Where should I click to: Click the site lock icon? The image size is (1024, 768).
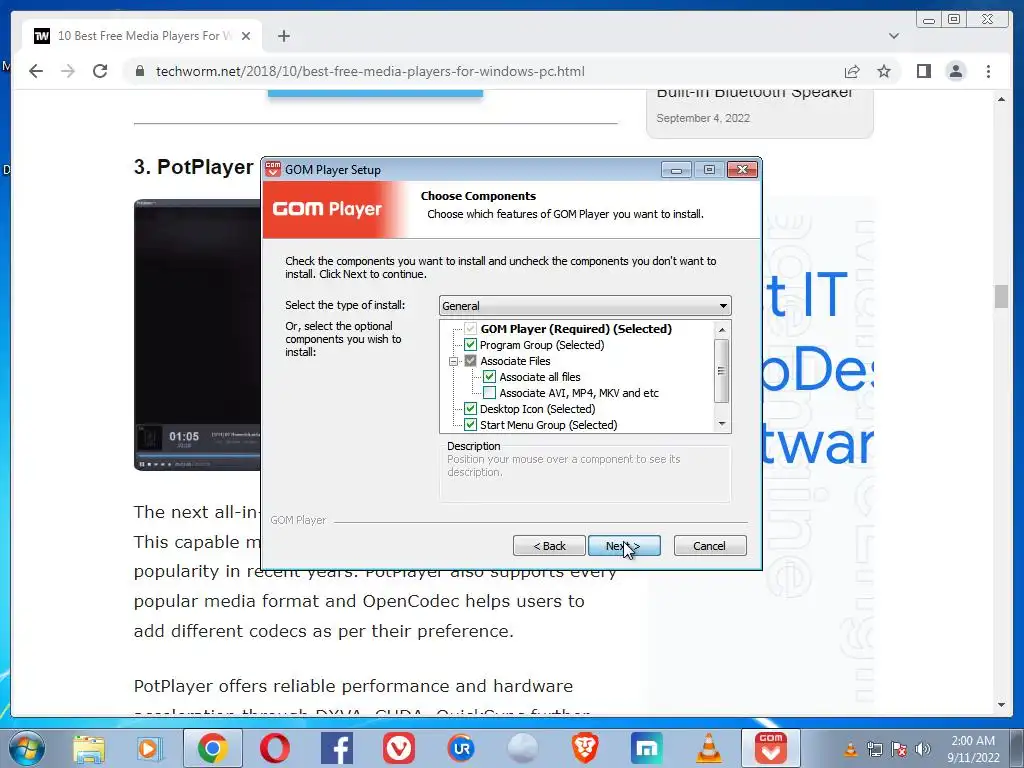(x=139, y=71)
